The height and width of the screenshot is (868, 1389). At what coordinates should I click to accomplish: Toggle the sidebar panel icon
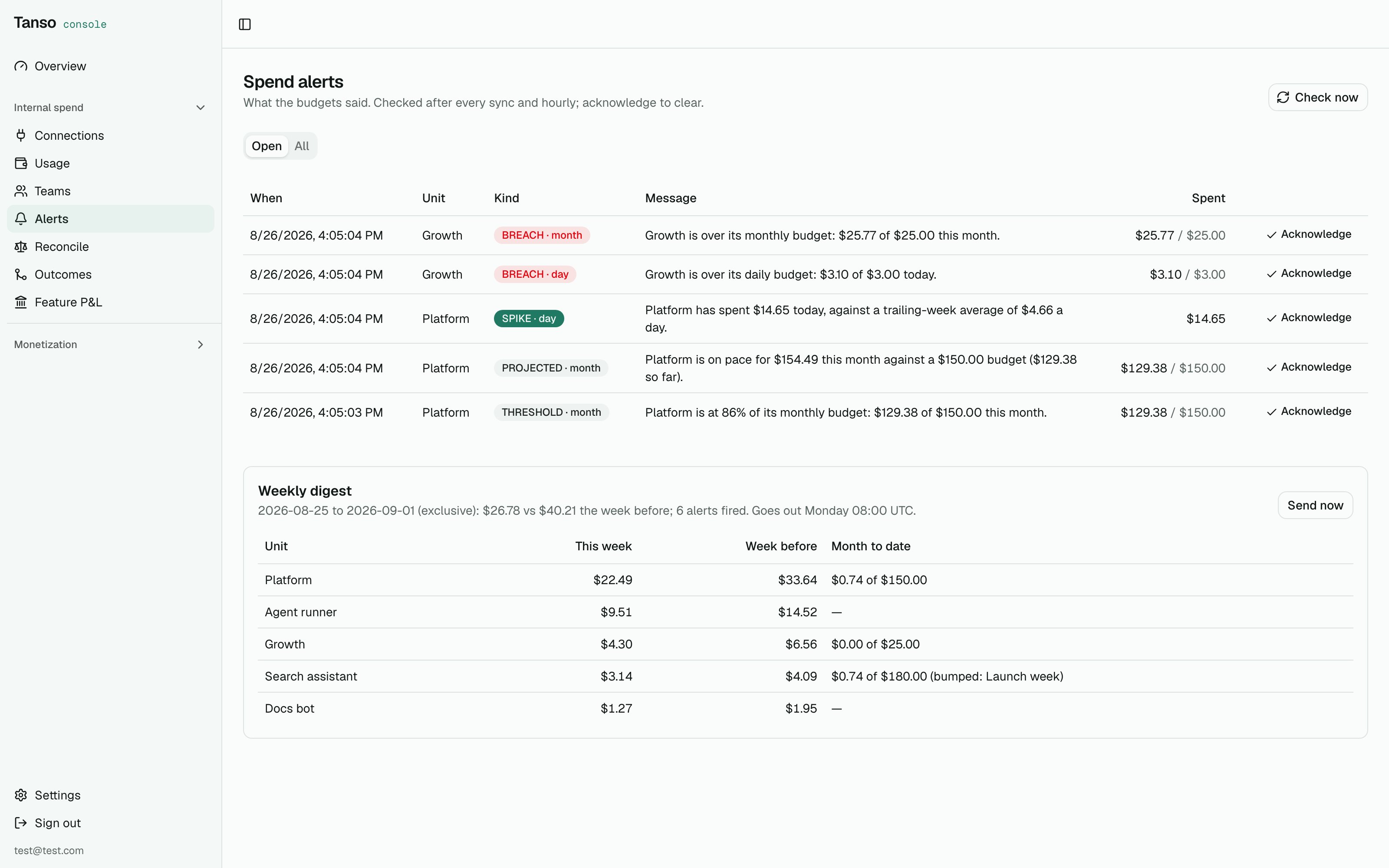tap(244, 24)
